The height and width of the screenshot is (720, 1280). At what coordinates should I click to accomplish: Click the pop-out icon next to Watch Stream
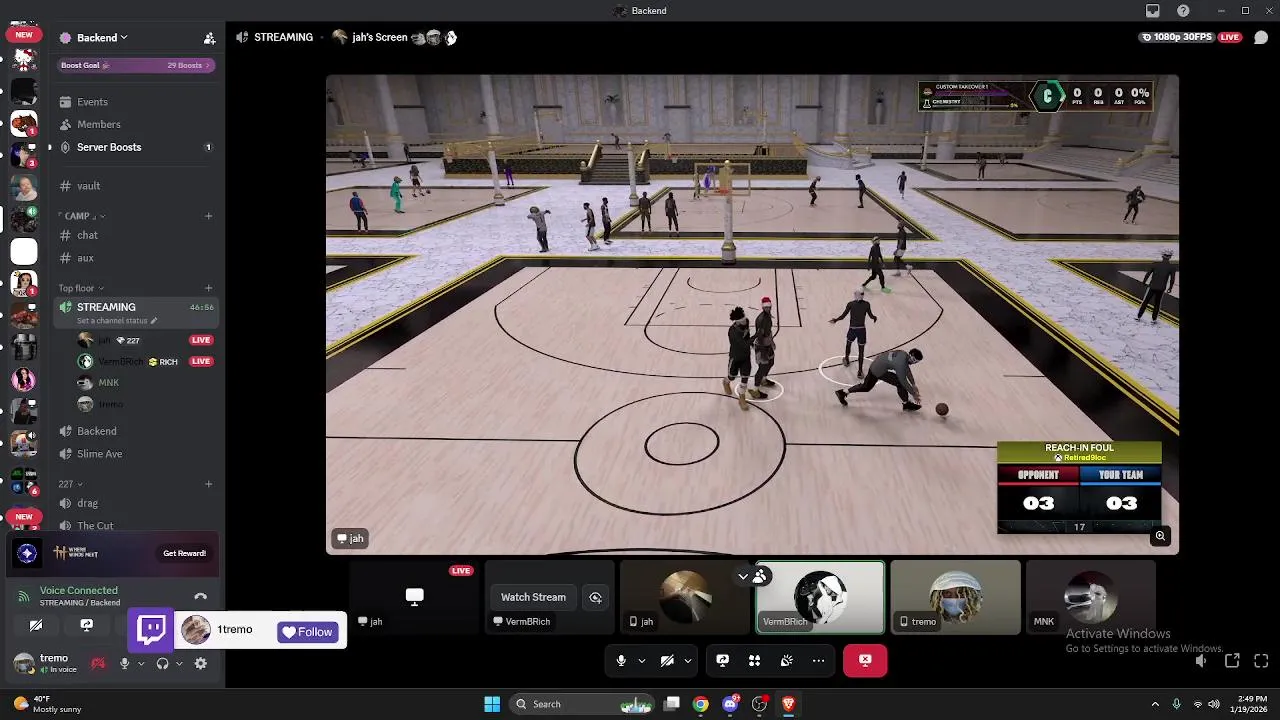(595, 597)
